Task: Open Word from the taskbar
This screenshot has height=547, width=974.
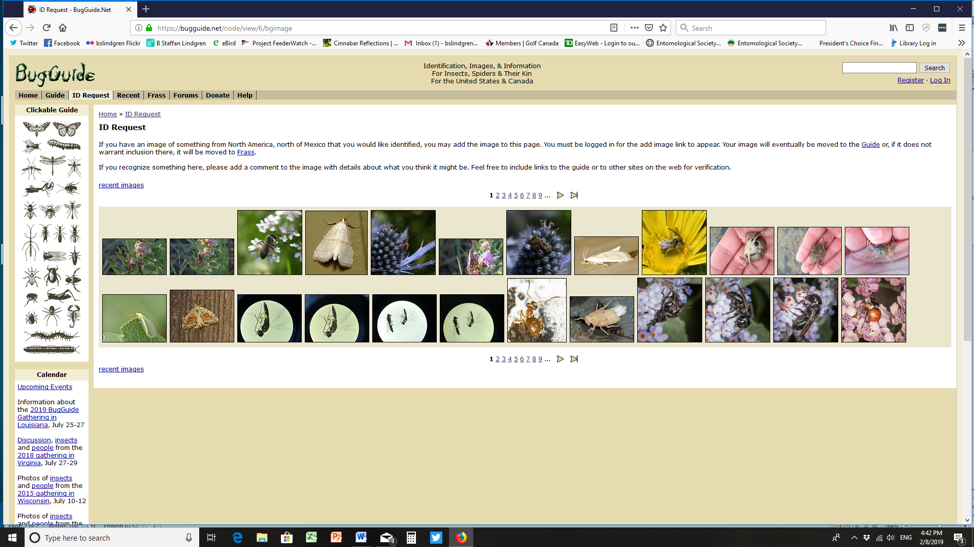Action: [362, 538]
